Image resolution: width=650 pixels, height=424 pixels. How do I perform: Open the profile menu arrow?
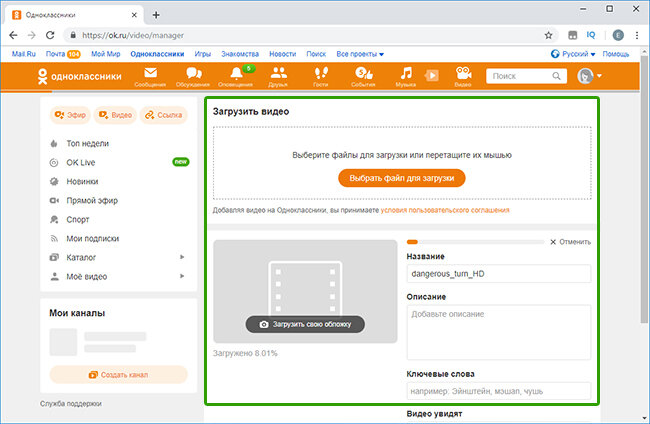coord(599,76)
